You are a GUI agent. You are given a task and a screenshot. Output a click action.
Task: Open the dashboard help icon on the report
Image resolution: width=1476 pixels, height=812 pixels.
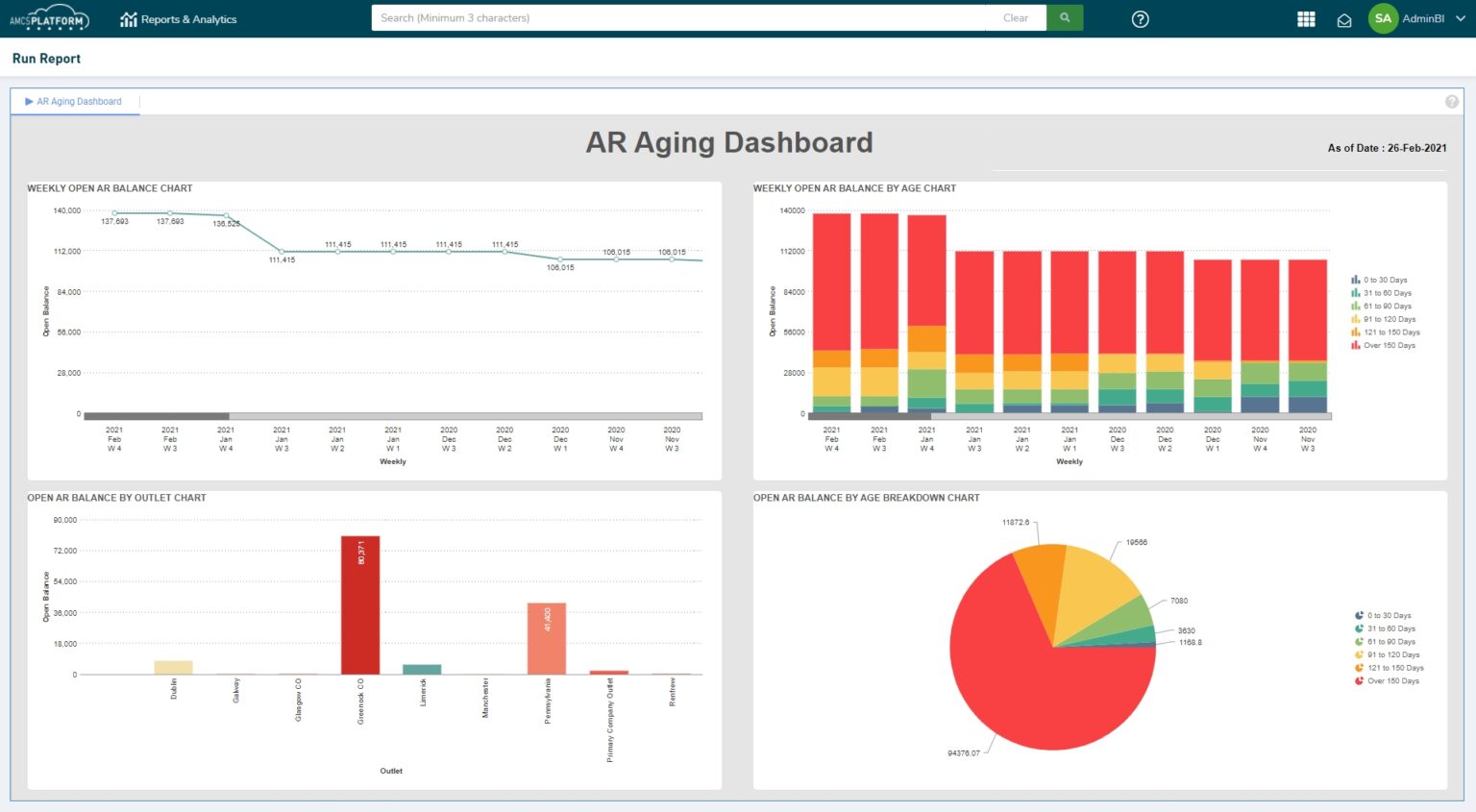point(1451,101)
